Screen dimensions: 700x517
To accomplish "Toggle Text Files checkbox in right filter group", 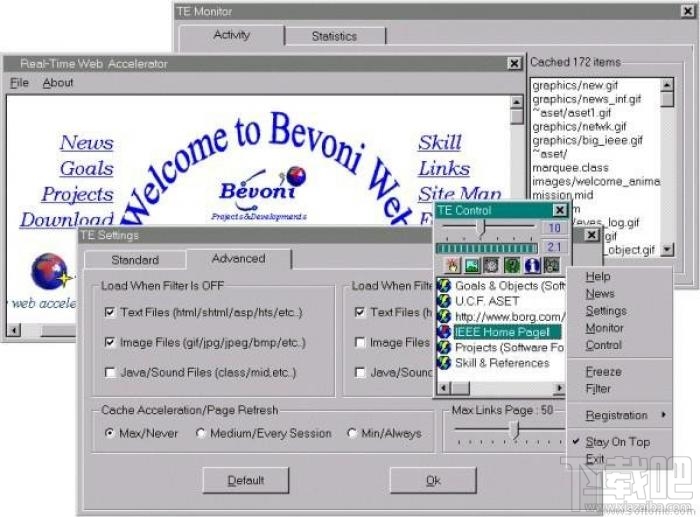I will 359,312.
